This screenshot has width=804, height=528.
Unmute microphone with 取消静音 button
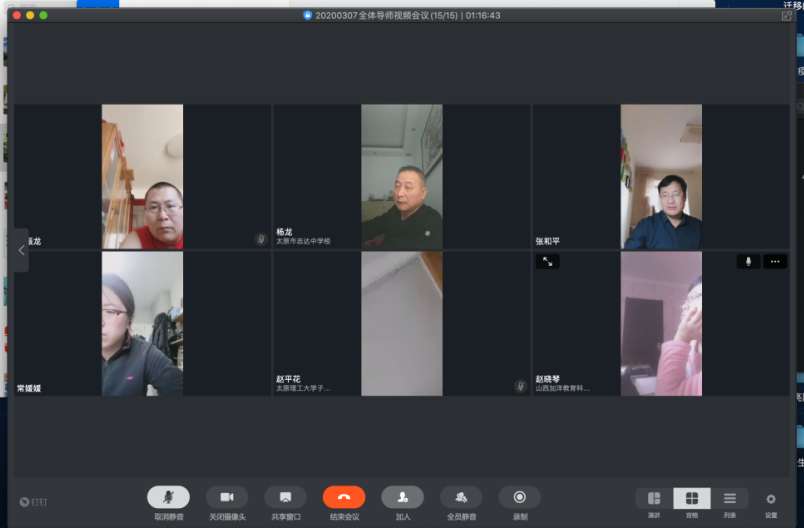pos(168,497)
